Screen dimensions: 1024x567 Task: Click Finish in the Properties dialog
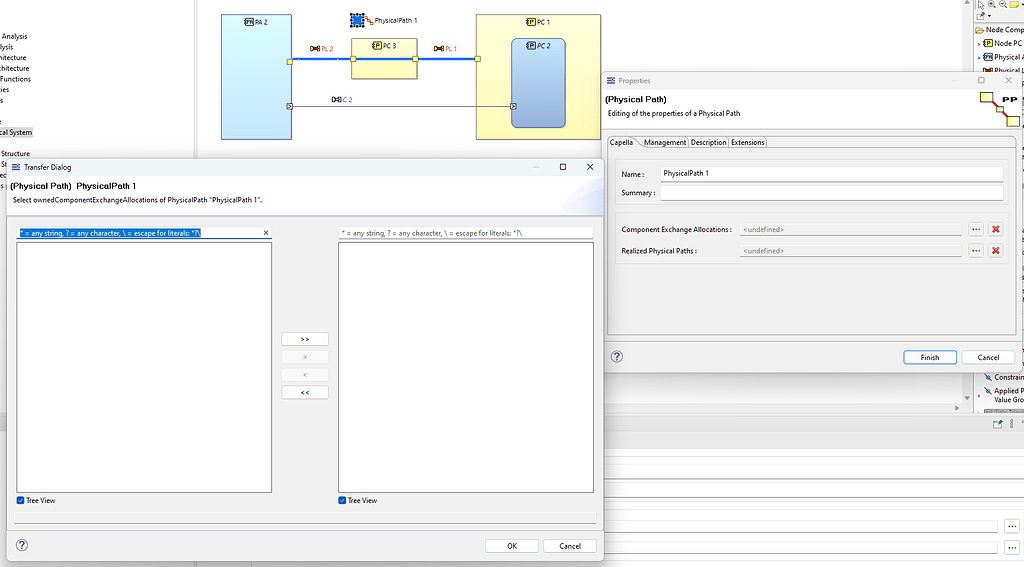tap(930, 357)
